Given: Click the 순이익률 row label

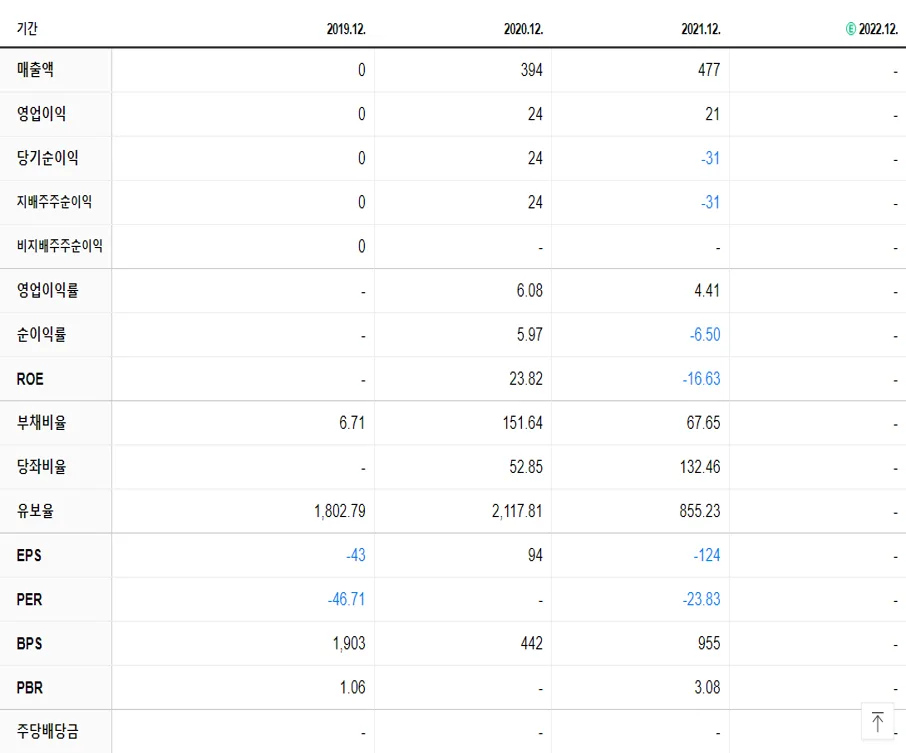Looking at the screenshot, I should (x=42, y=334).
